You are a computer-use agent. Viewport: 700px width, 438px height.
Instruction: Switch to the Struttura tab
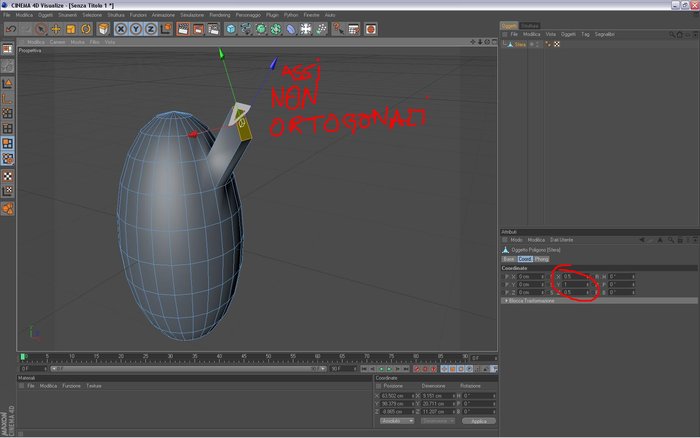click(530, 26)
